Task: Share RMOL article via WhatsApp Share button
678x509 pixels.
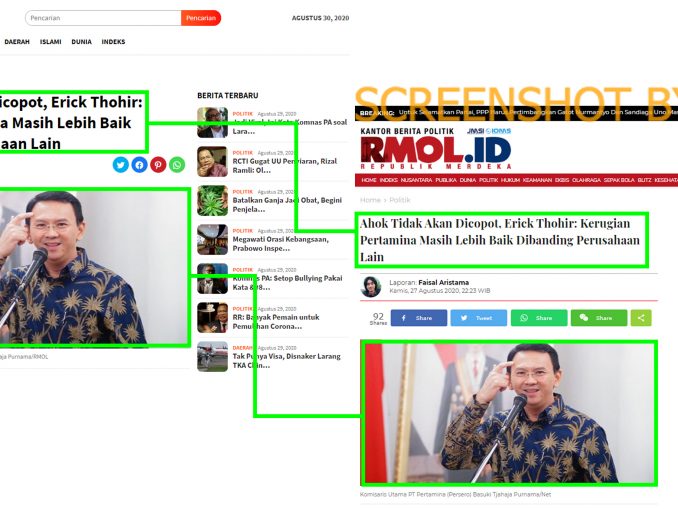Action: tap(539, 318)
